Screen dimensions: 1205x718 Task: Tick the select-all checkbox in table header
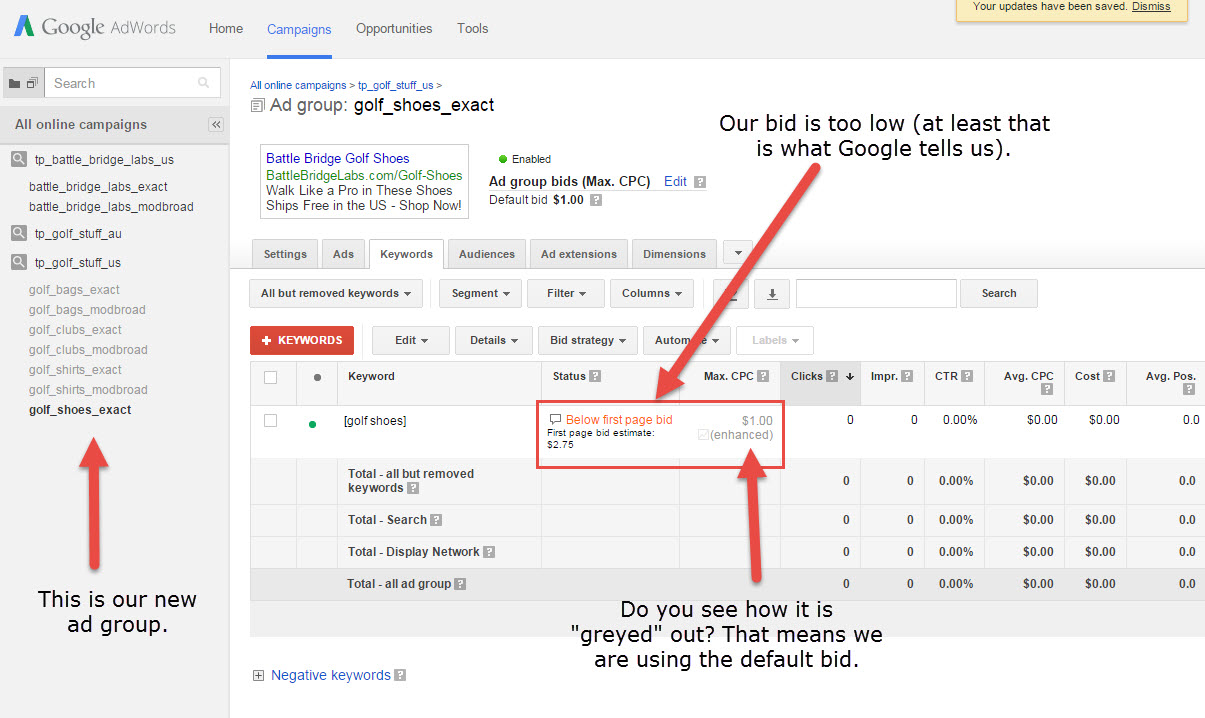270,377
